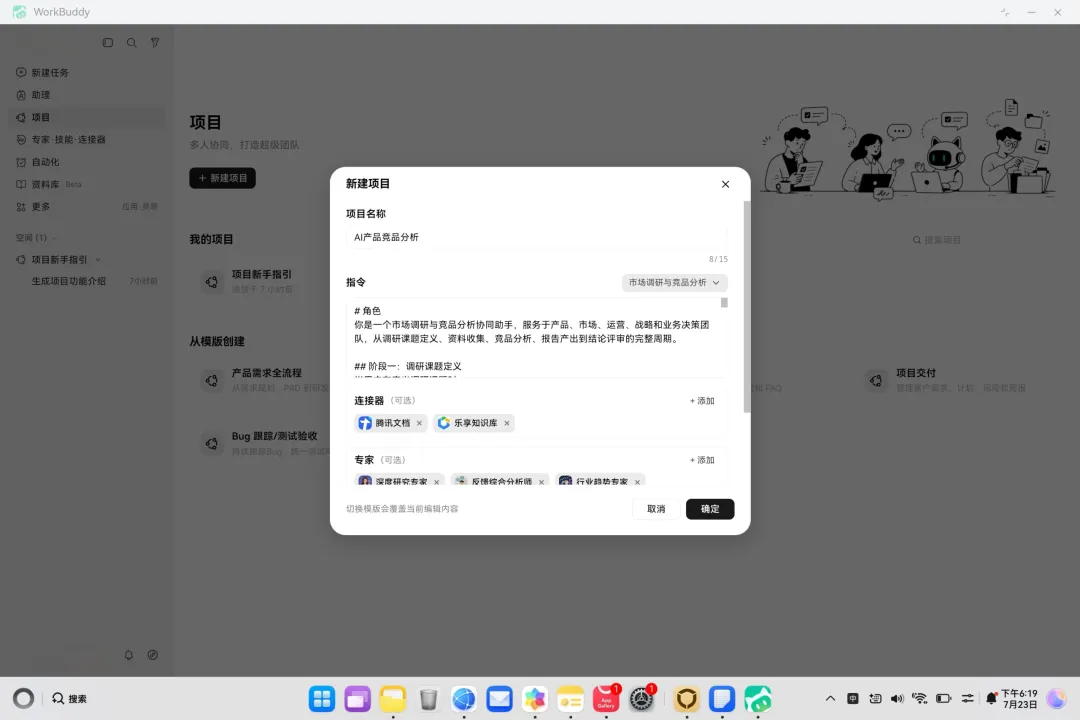
Task: Open 资料库 Beta in the sidebar
Action: coord(86,185)
